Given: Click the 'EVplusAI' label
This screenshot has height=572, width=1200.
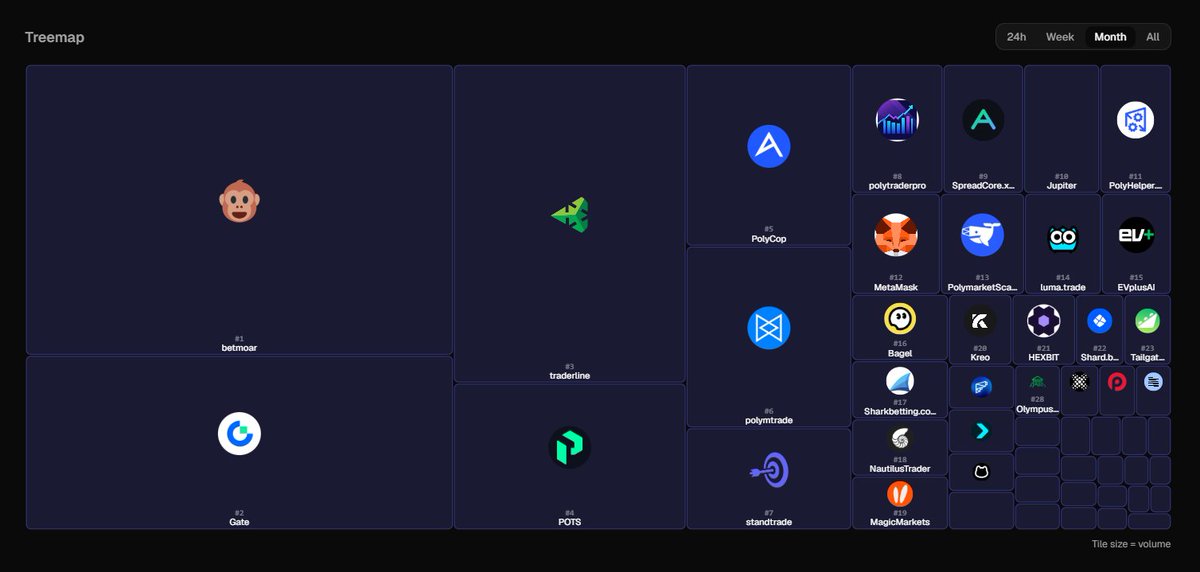Looking at the screenshot, I should pos(1136,287).
